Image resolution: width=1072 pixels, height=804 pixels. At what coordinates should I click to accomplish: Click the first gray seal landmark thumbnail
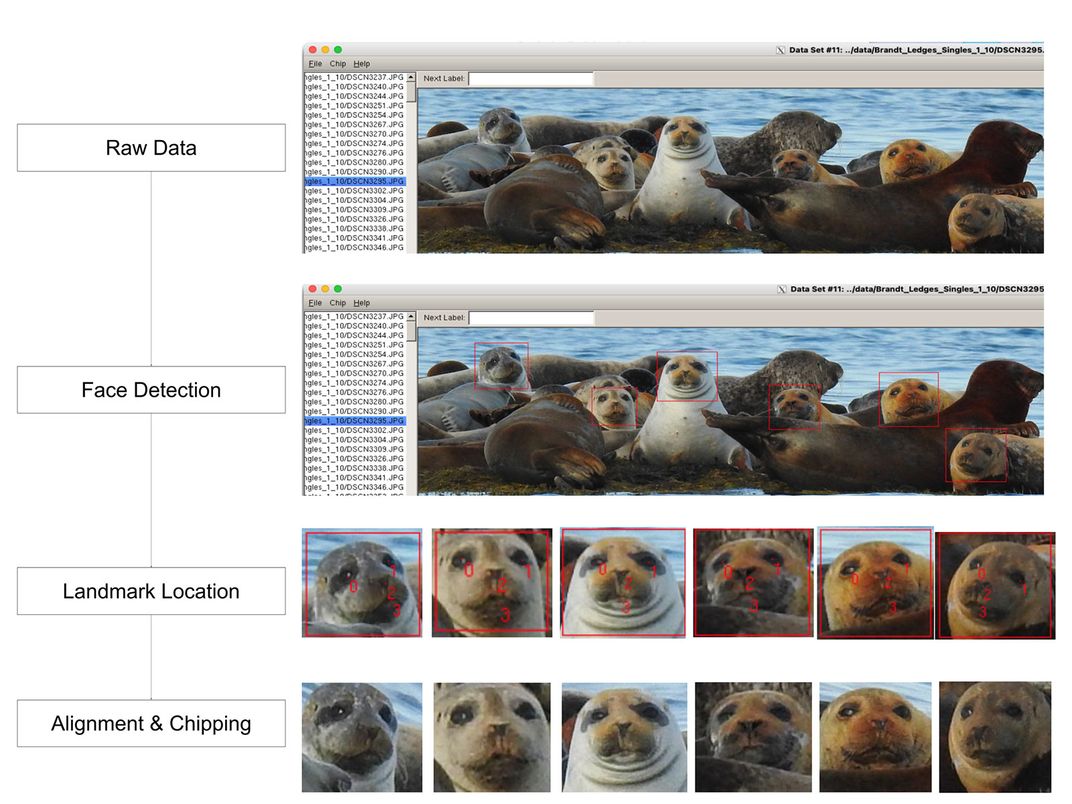pyautogui.click(x=362, y=583)
